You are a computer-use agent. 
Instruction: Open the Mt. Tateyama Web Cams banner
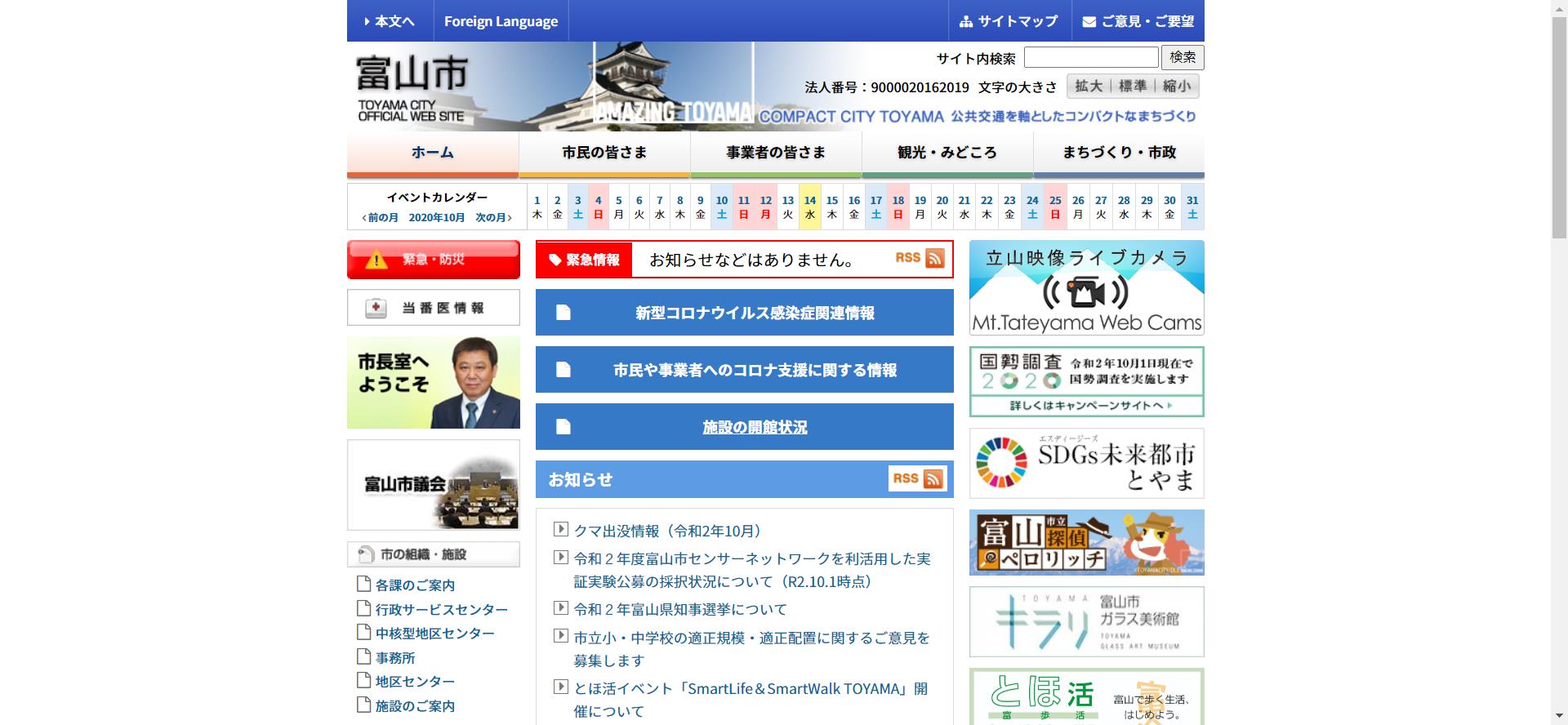[x=1086, y=287]
